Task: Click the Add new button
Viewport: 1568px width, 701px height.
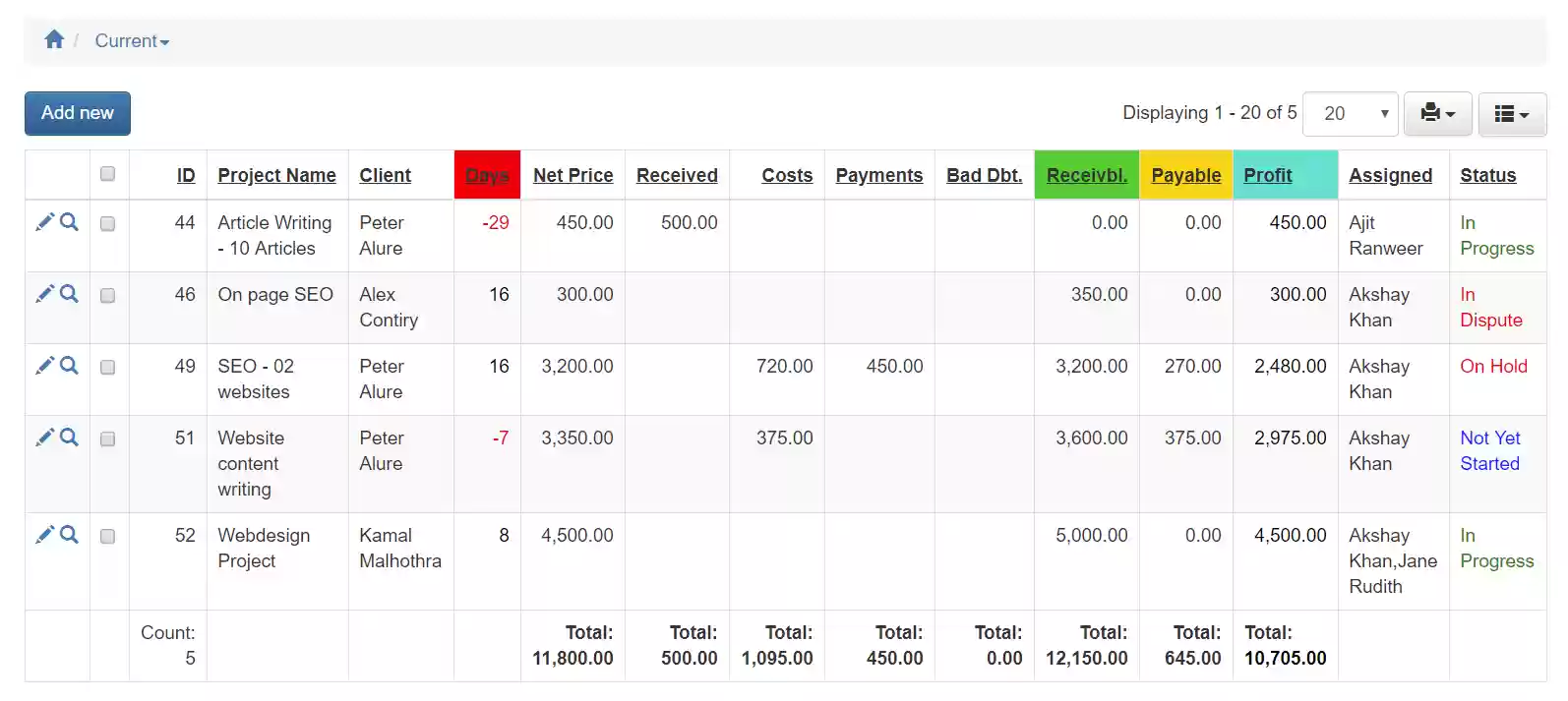Action: (x=78, y=113)
